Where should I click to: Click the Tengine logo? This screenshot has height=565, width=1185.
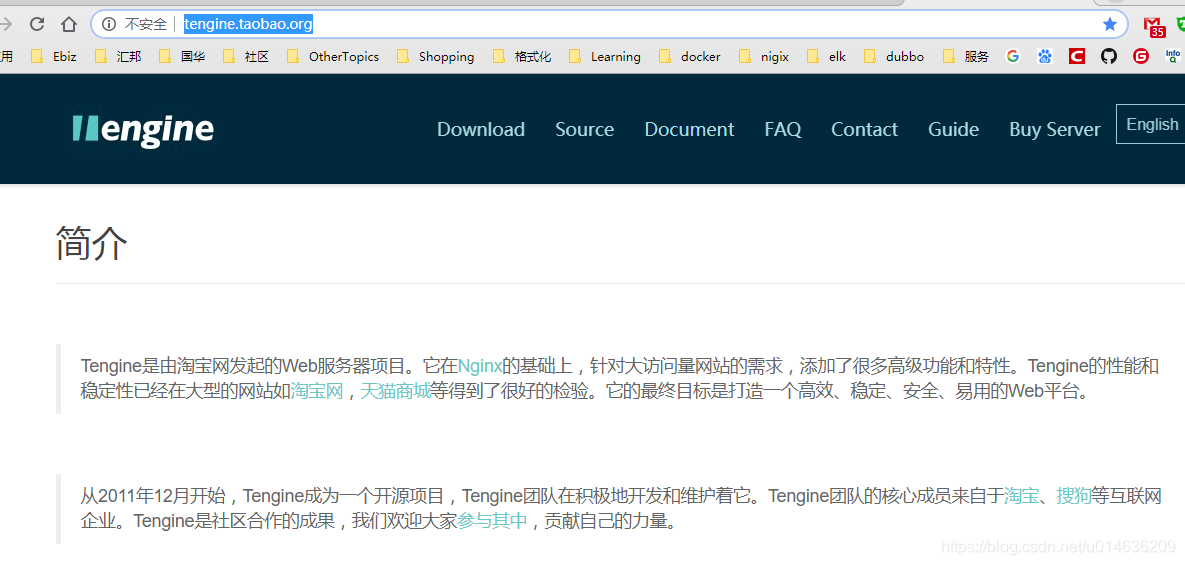click(x=143, y=129)
